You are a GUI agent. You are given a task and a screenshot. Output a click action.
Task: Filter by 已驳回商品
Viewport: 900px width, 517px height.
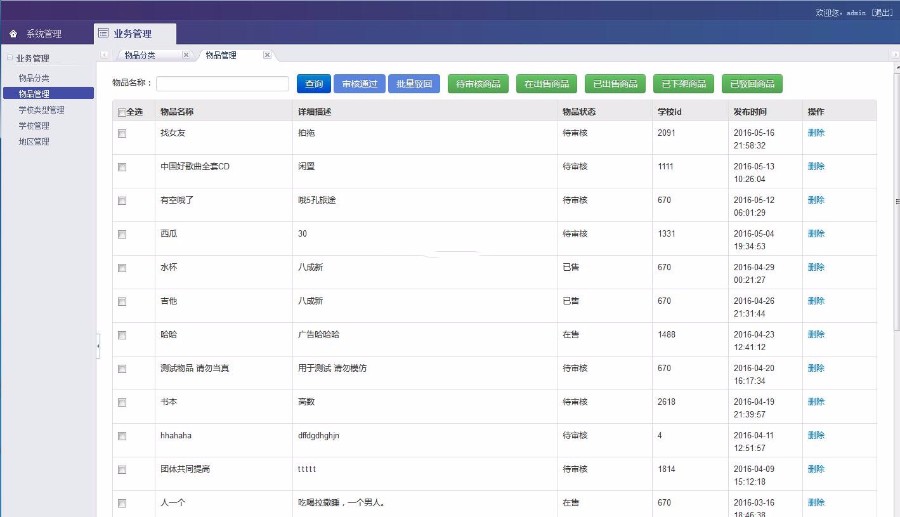[752, 84]
